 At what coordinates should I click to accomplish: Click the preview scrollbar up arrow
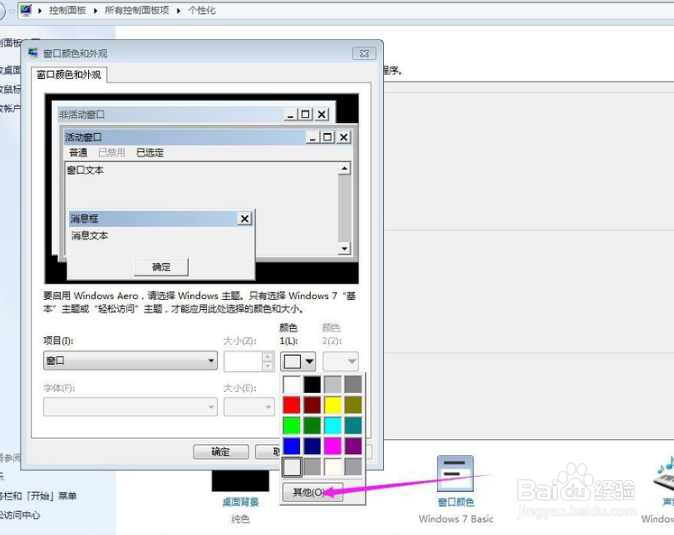(x=344, y=168)
